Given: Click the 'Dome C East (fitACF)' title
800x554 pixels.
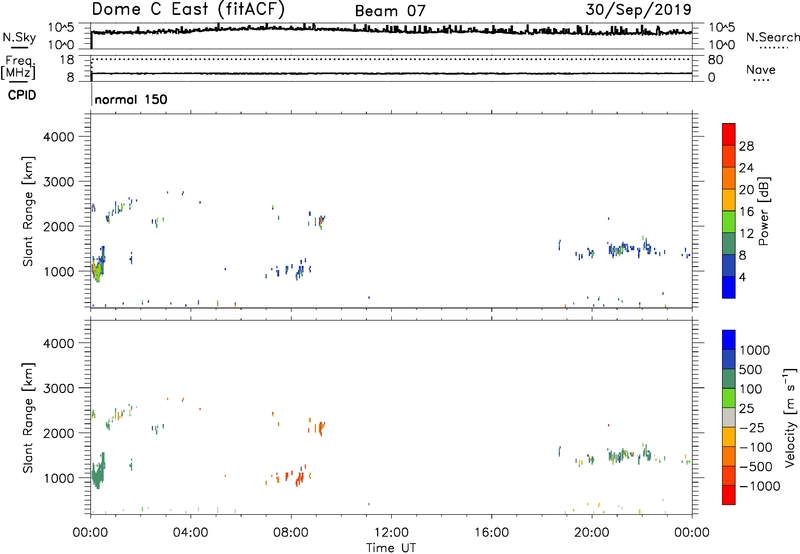Looking at the screenshot, I should (x=188, y=9).
